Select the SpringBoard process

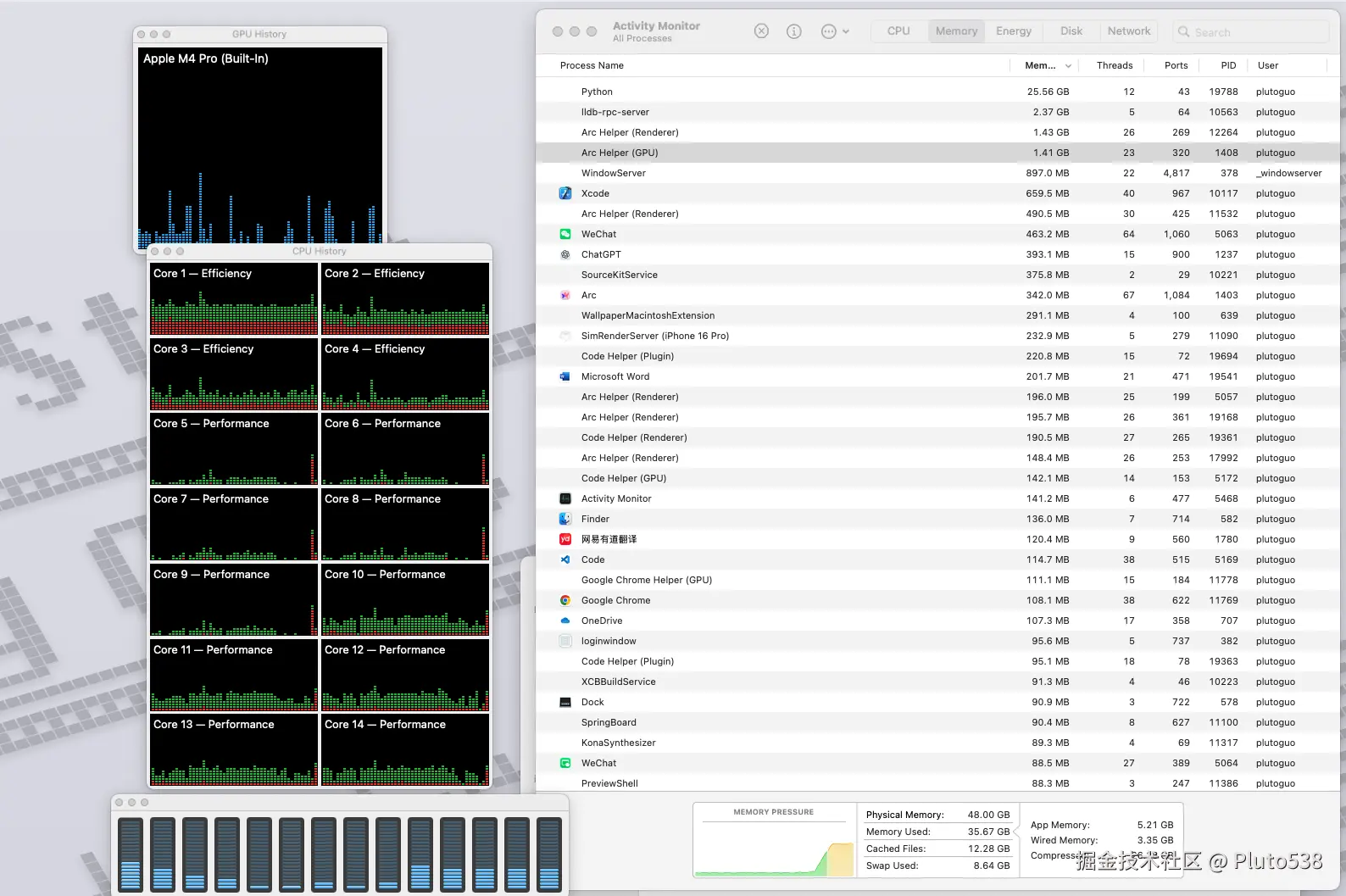(937, 722)
